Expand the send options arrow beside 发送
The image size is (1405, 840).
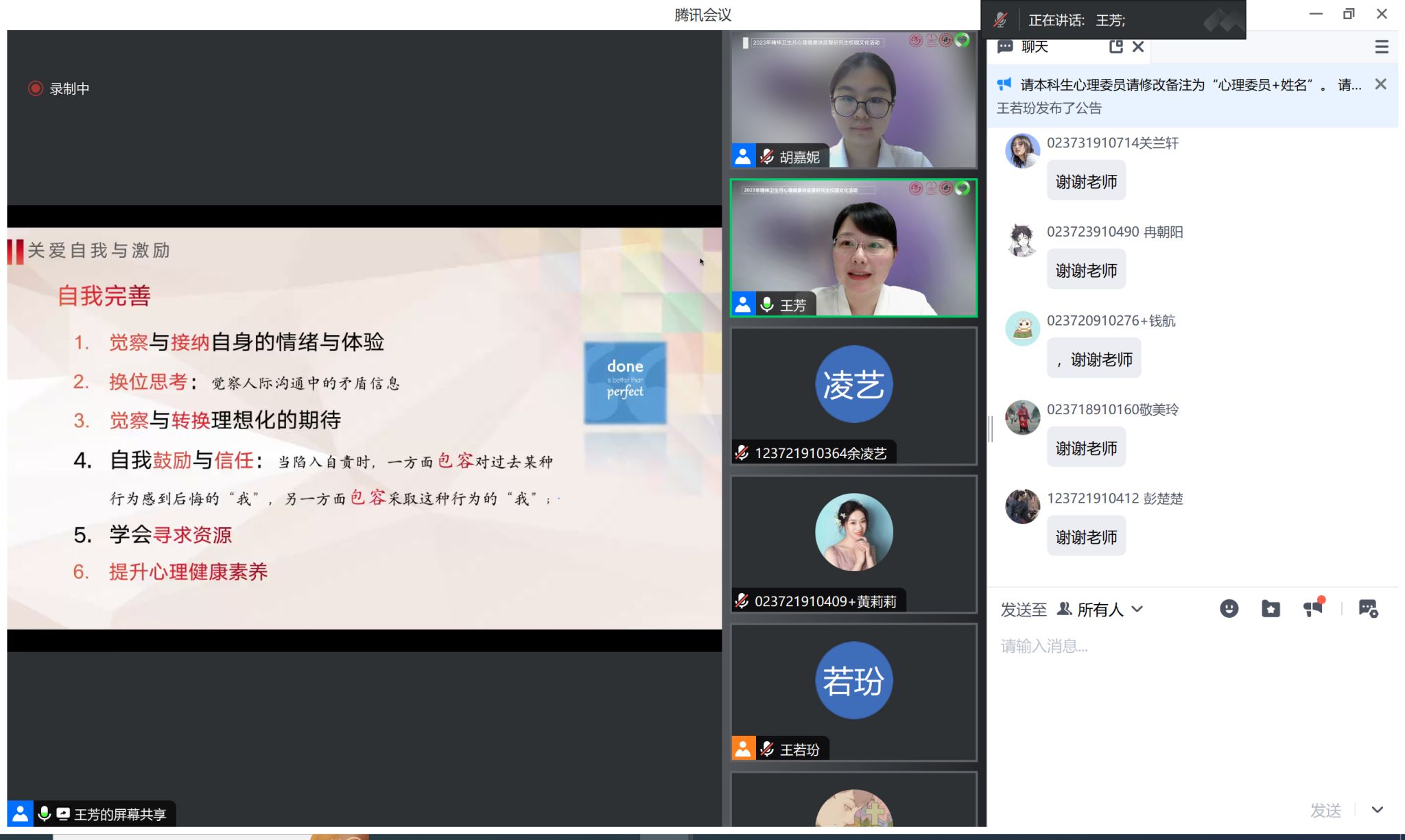pos(1377,810)
